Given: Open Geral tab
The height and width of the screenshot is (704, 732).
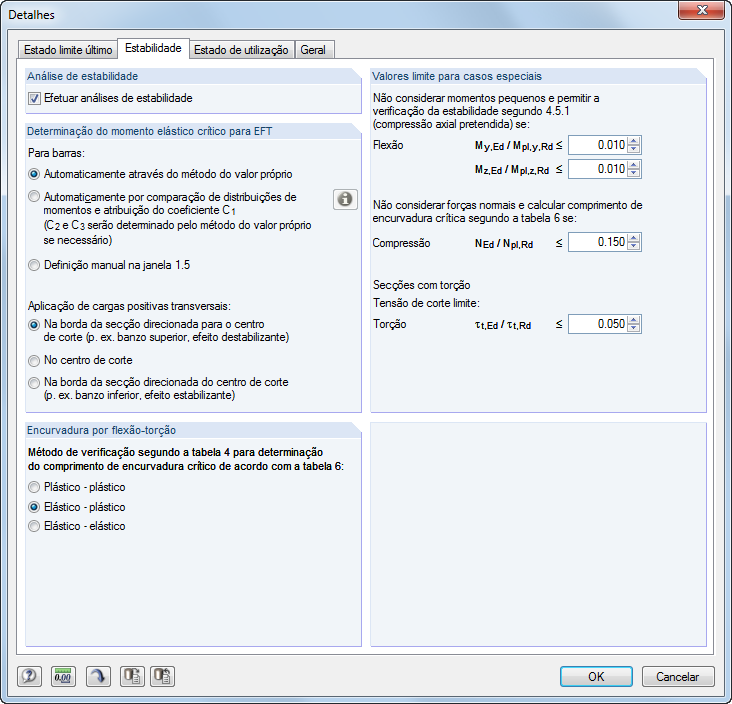Looking at the screenshot, I should coord(313,50).
